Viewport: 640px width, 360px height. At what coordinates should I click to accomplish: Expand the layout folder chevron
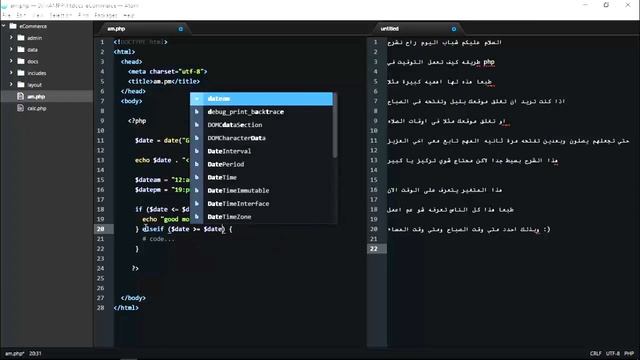tap(11, 85)
